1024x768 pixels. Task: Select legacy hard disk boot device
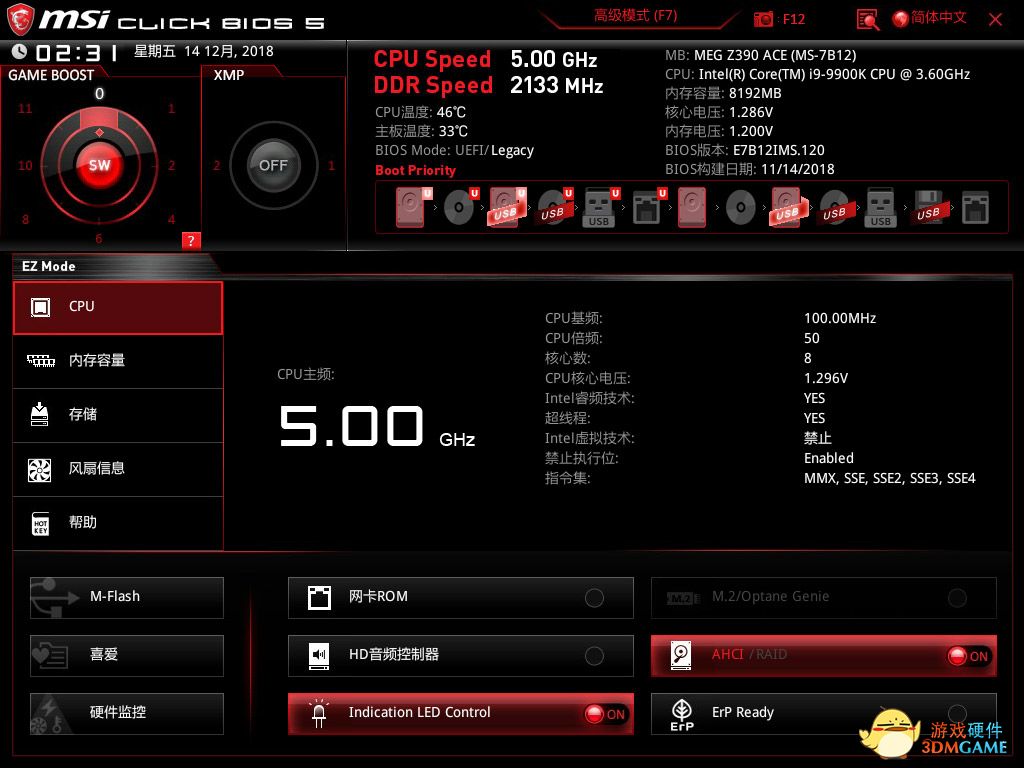click(692, 208)
